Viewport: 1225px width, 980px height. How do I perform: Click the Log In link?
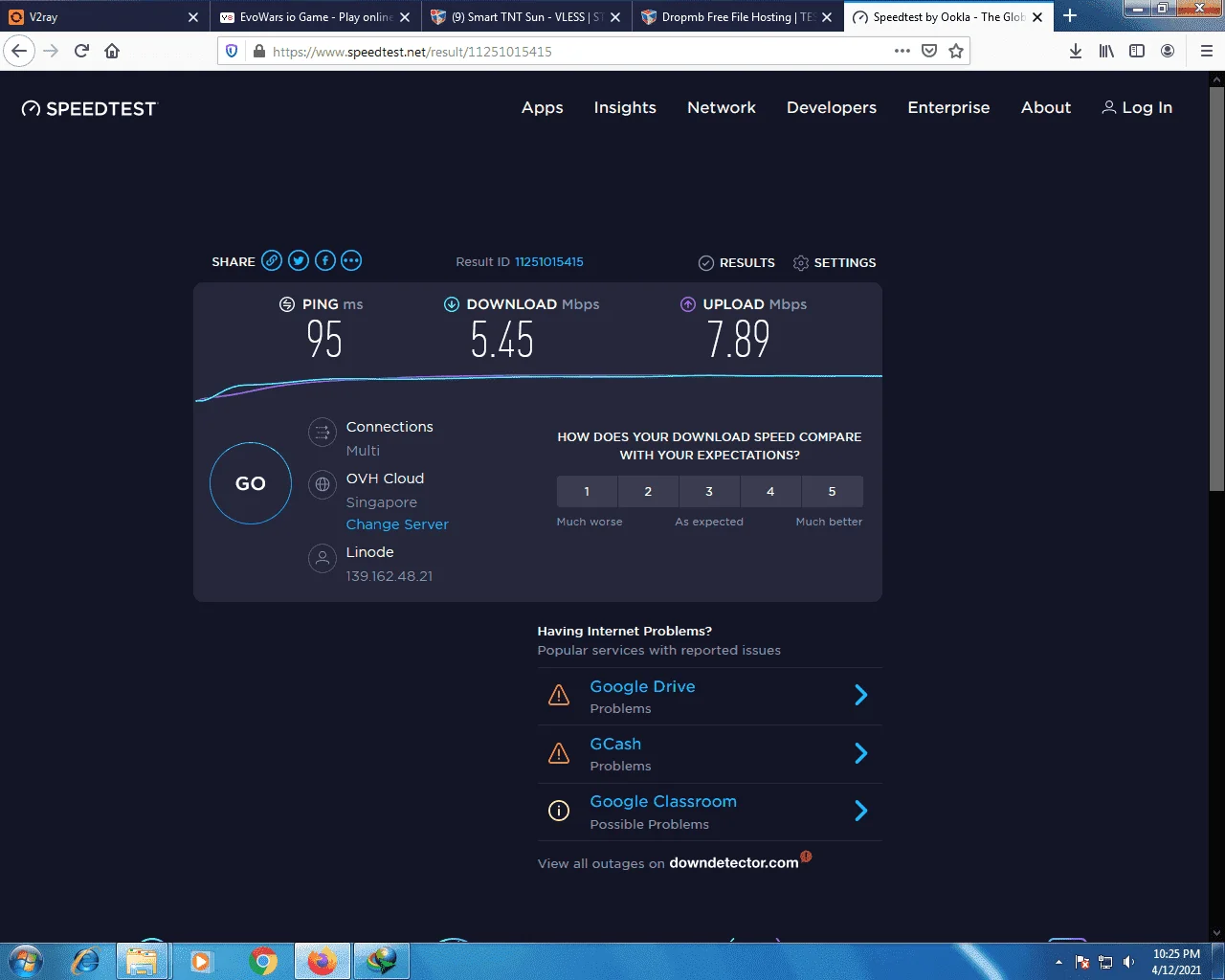tap(1137, 108)
